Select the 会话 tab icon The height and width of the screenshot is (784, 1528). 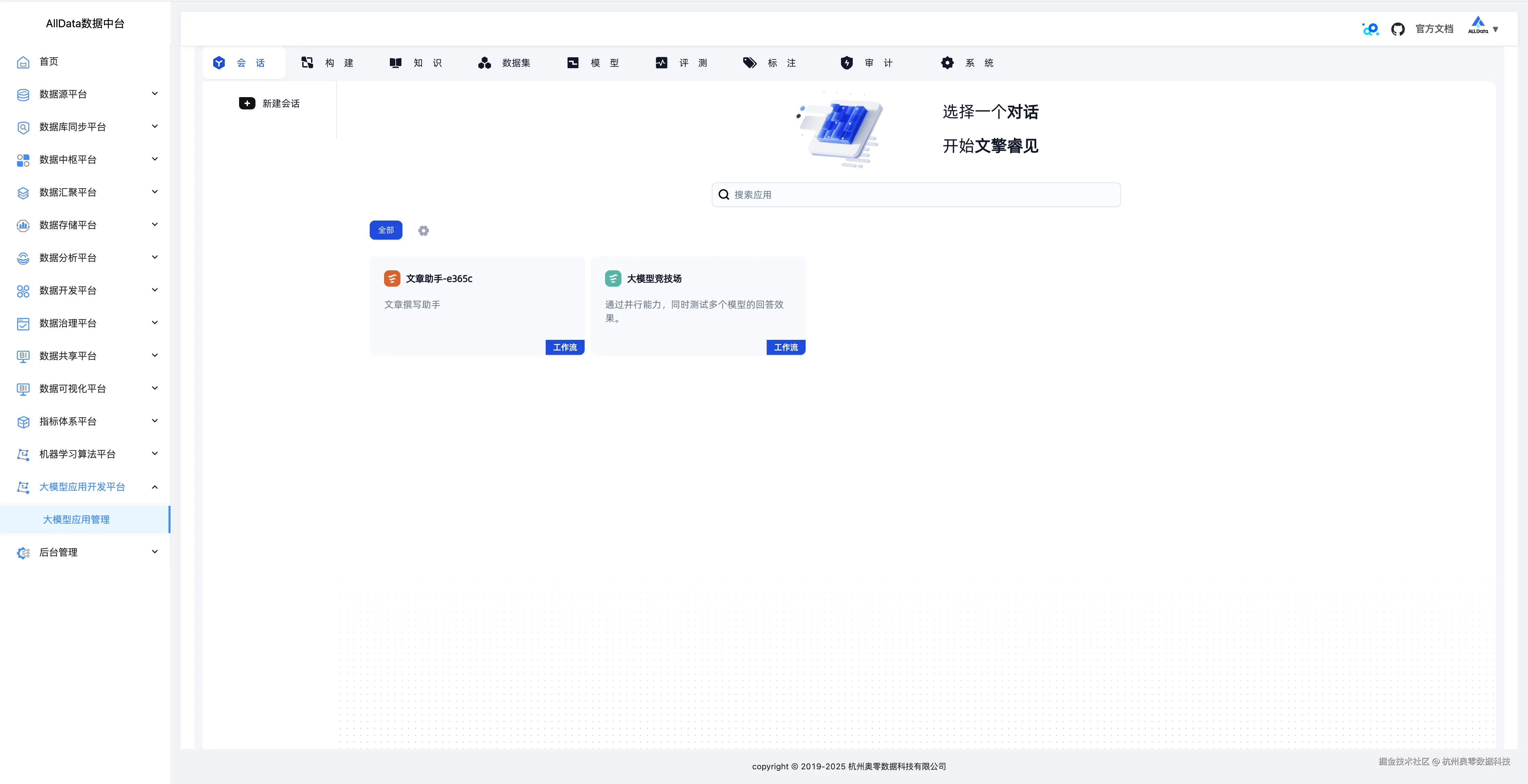219,62
